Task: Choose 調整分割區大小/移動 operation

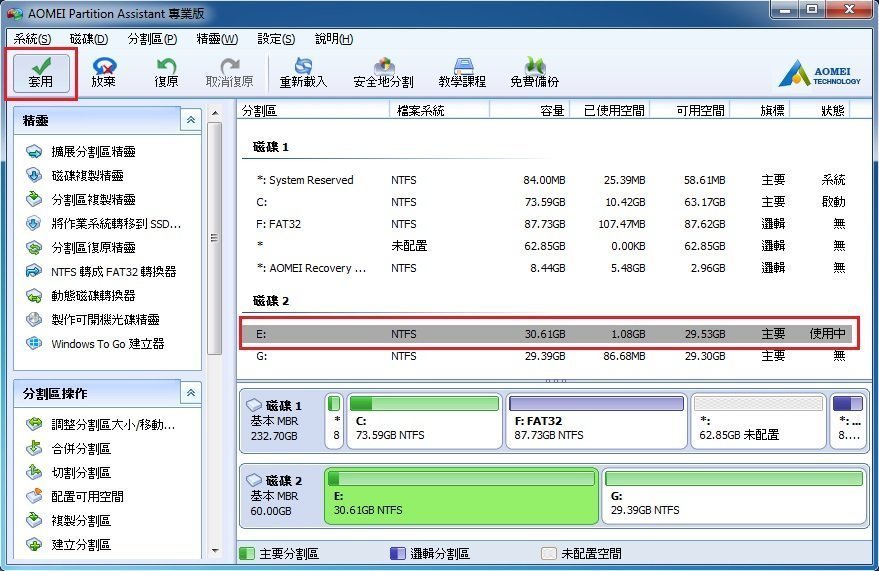Action: [x=101, y=424]
